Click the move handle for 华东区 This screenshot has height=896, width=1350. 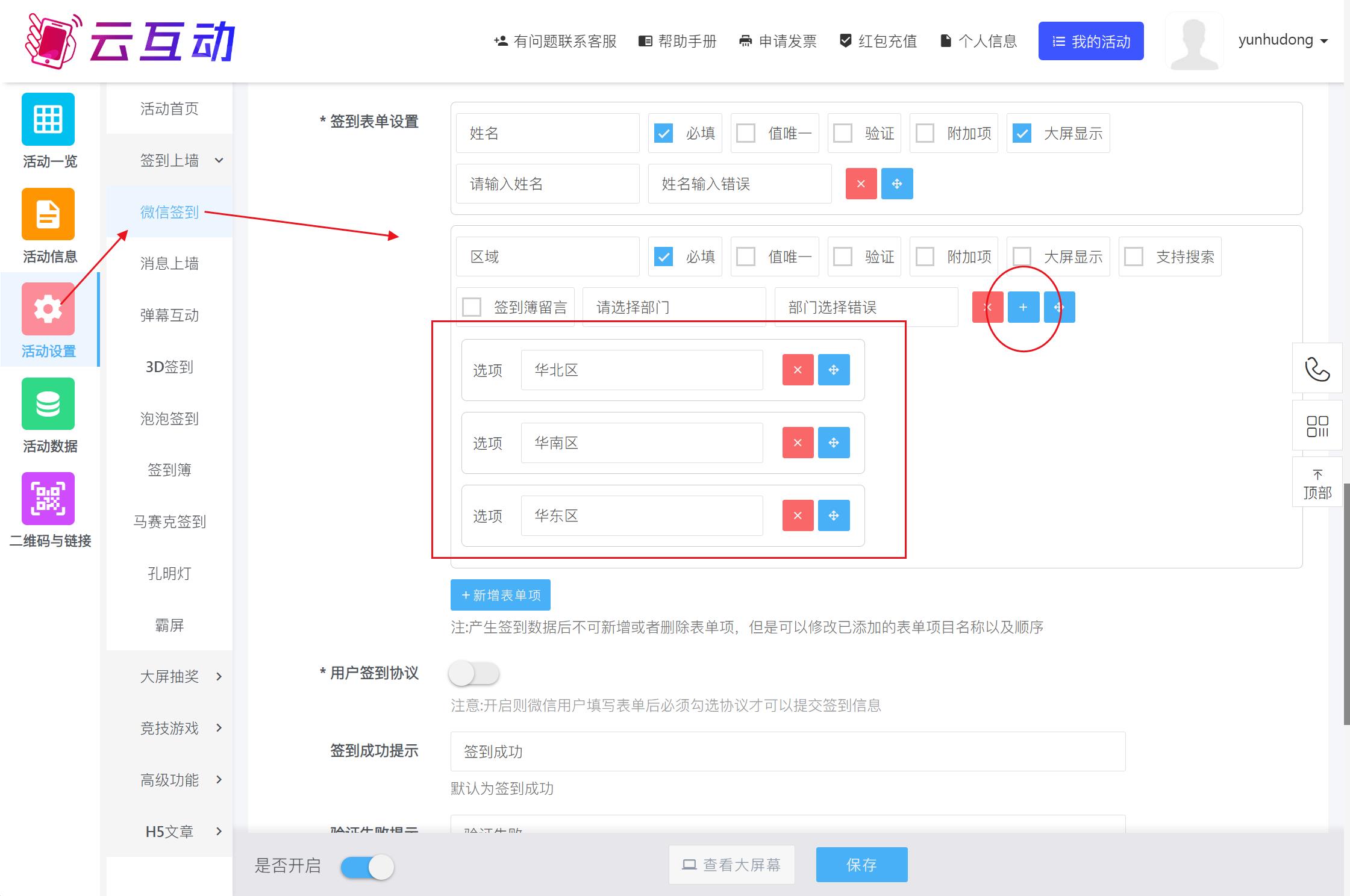pyautogui.click(x=834, y=515)
